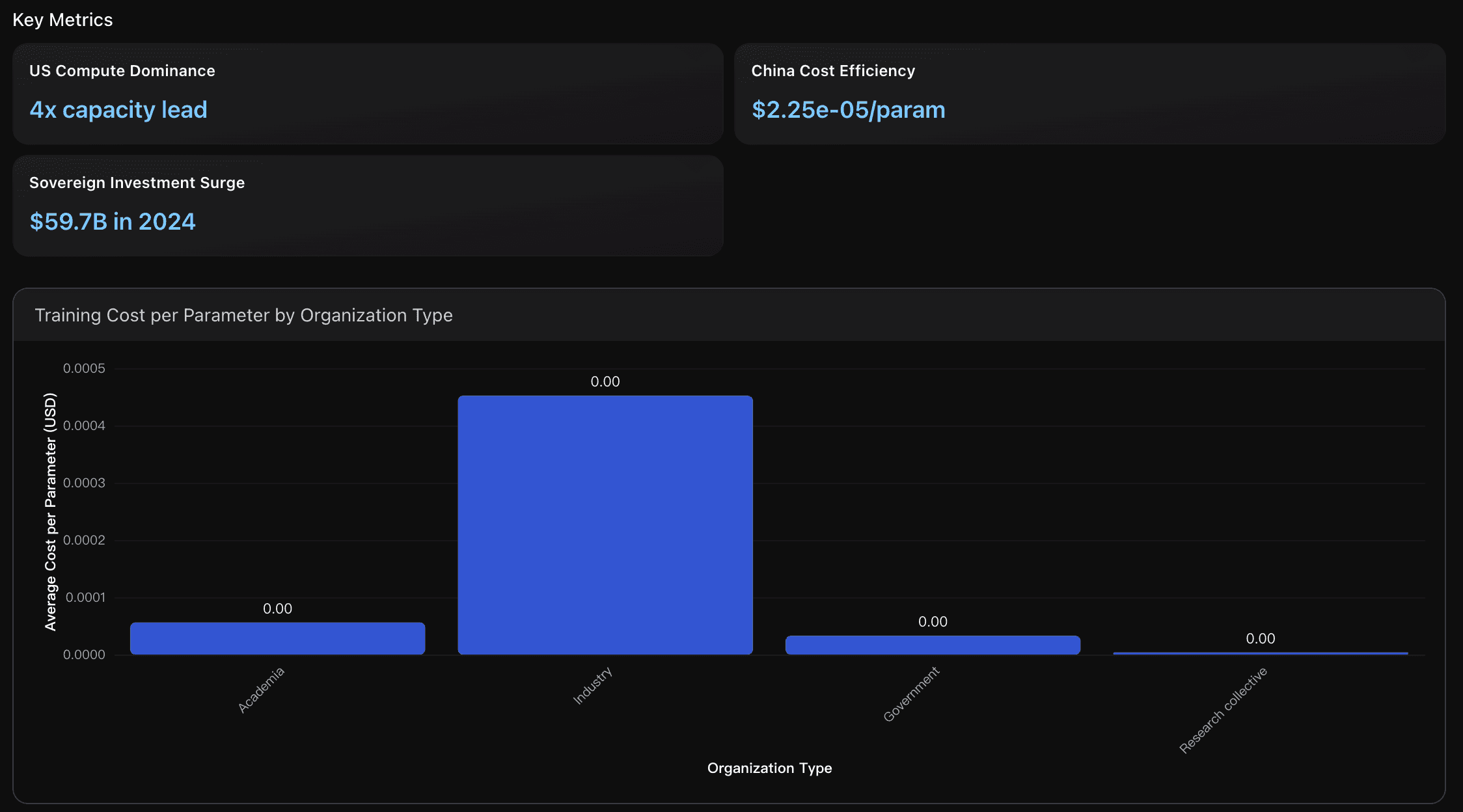Select the Sovereign Investment Surge card
1463x812 pixels.
[368, 206]
